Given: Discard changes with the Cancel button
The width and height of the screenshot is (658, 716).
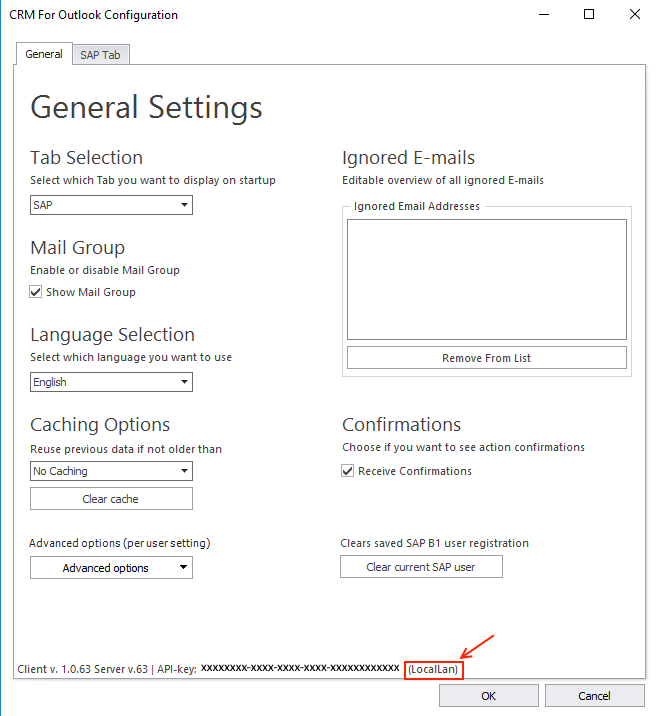Looking at the screenshot, I should point(595,696).
